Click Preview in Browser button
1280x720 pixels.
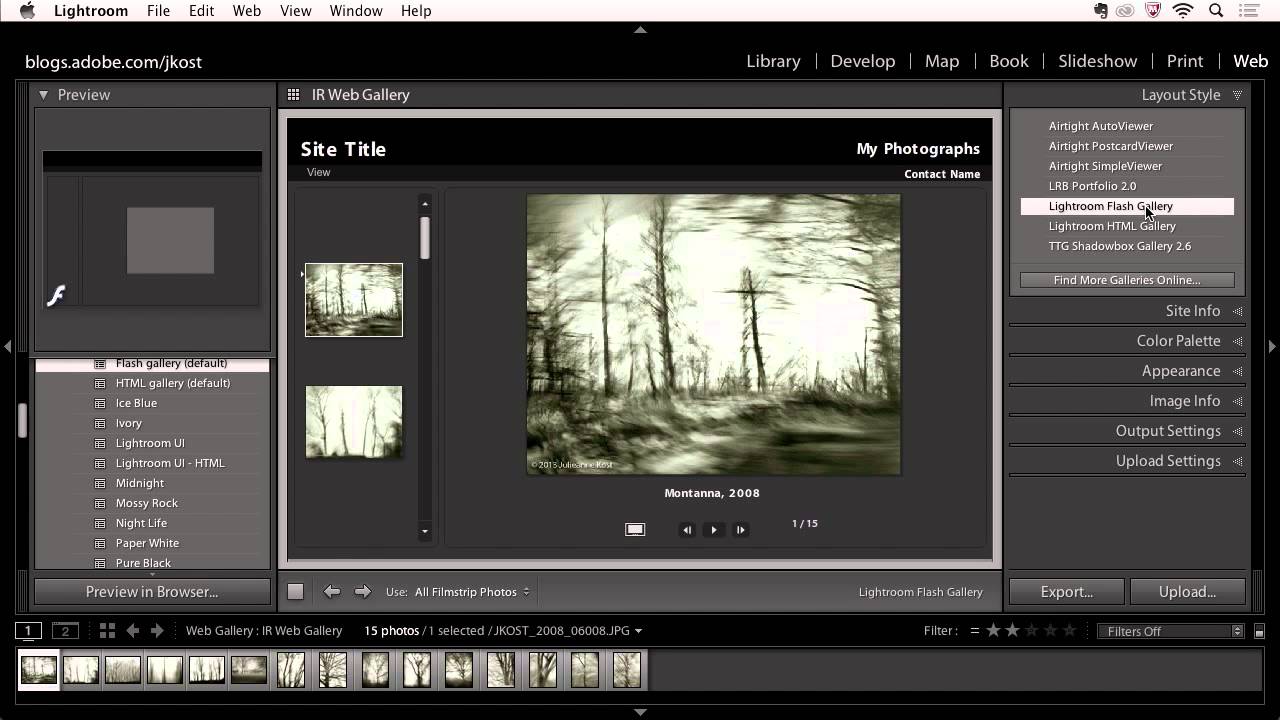(152, 592)
